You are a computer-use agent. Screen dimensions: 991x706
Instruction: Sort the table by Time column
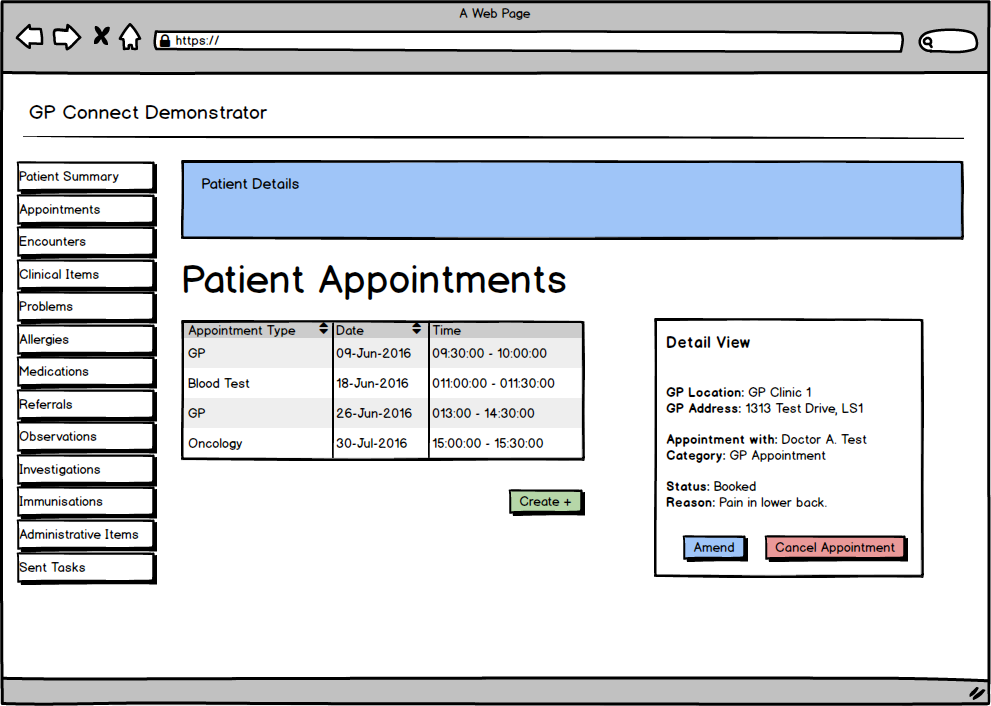point(446,330)
